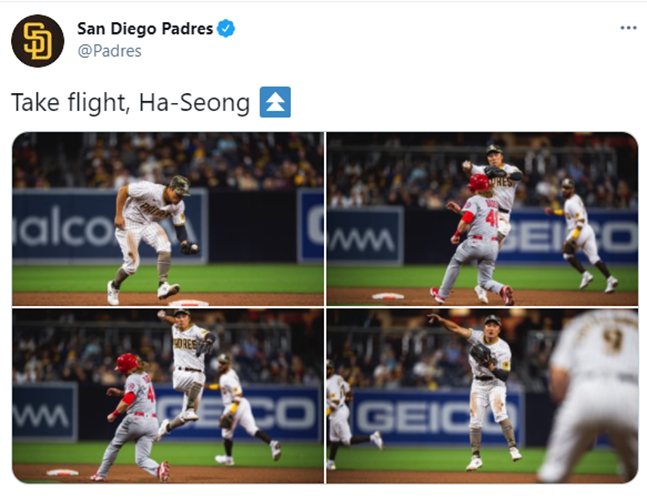Click the word Ha-Seong in the tweet
This screenshot has height=498, width=647.
tap(194, 102)
